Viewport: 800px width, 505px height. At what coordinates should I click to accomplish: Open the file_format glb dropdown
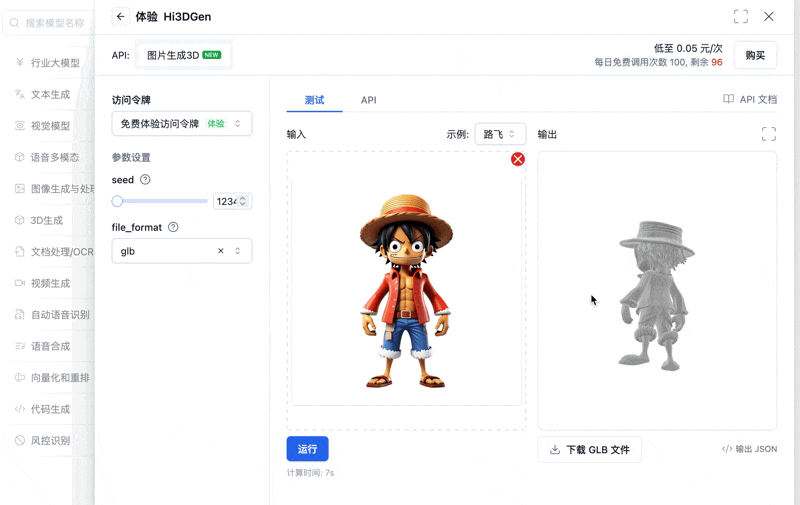pyautogui.click(x=182, y=251)
